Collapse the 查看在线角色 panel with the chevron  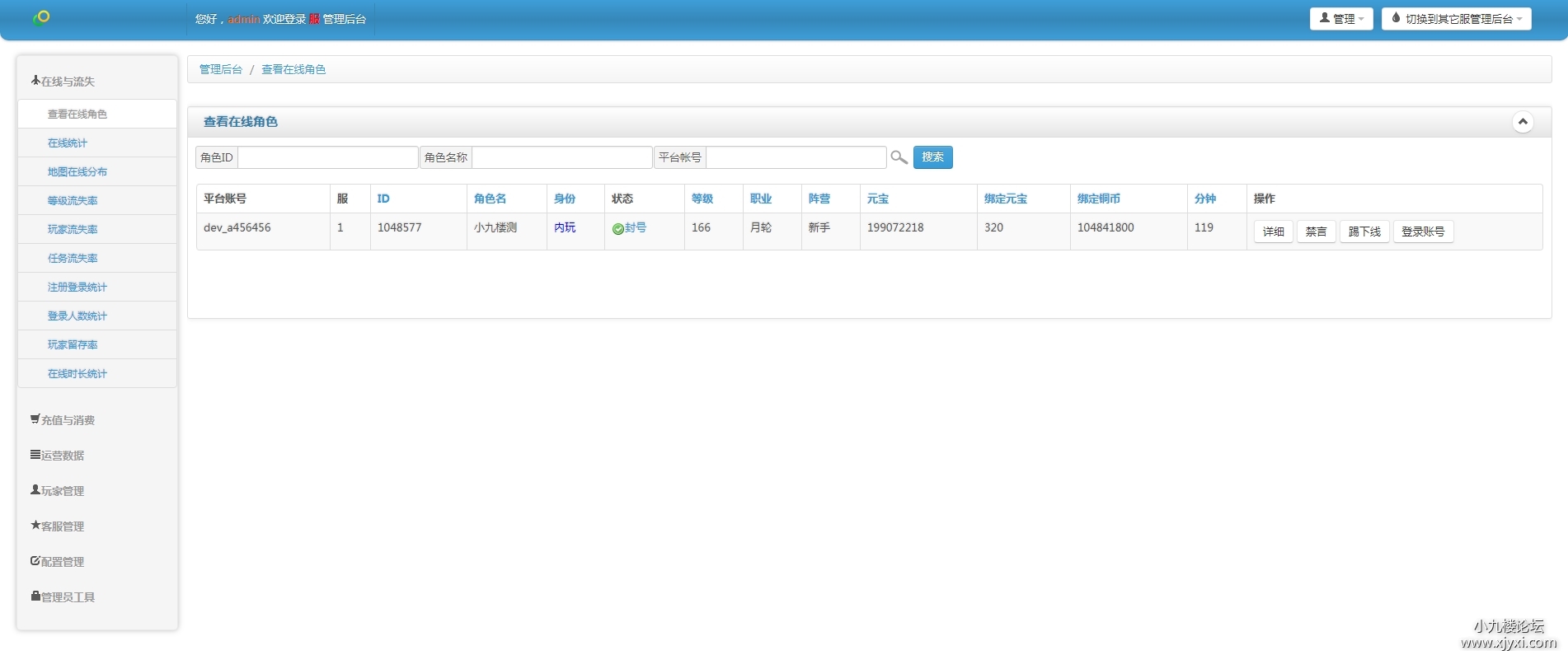[1522, 122]
